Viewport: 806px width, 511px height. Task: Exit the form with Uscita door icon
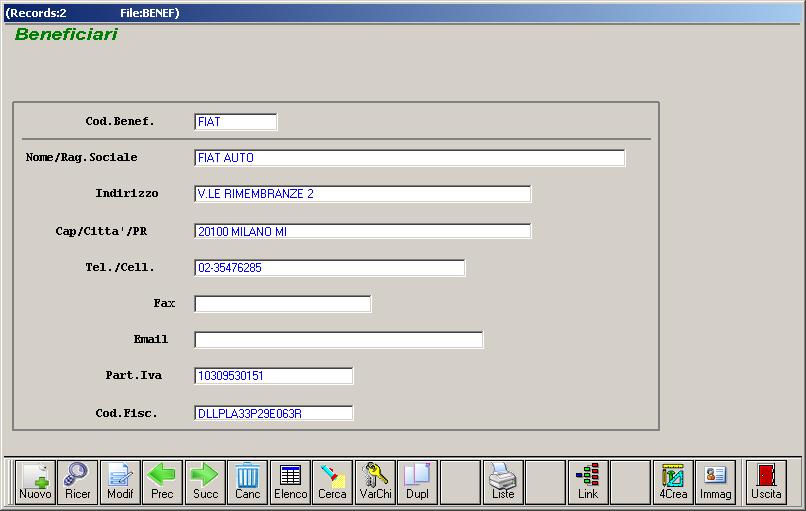766,482
